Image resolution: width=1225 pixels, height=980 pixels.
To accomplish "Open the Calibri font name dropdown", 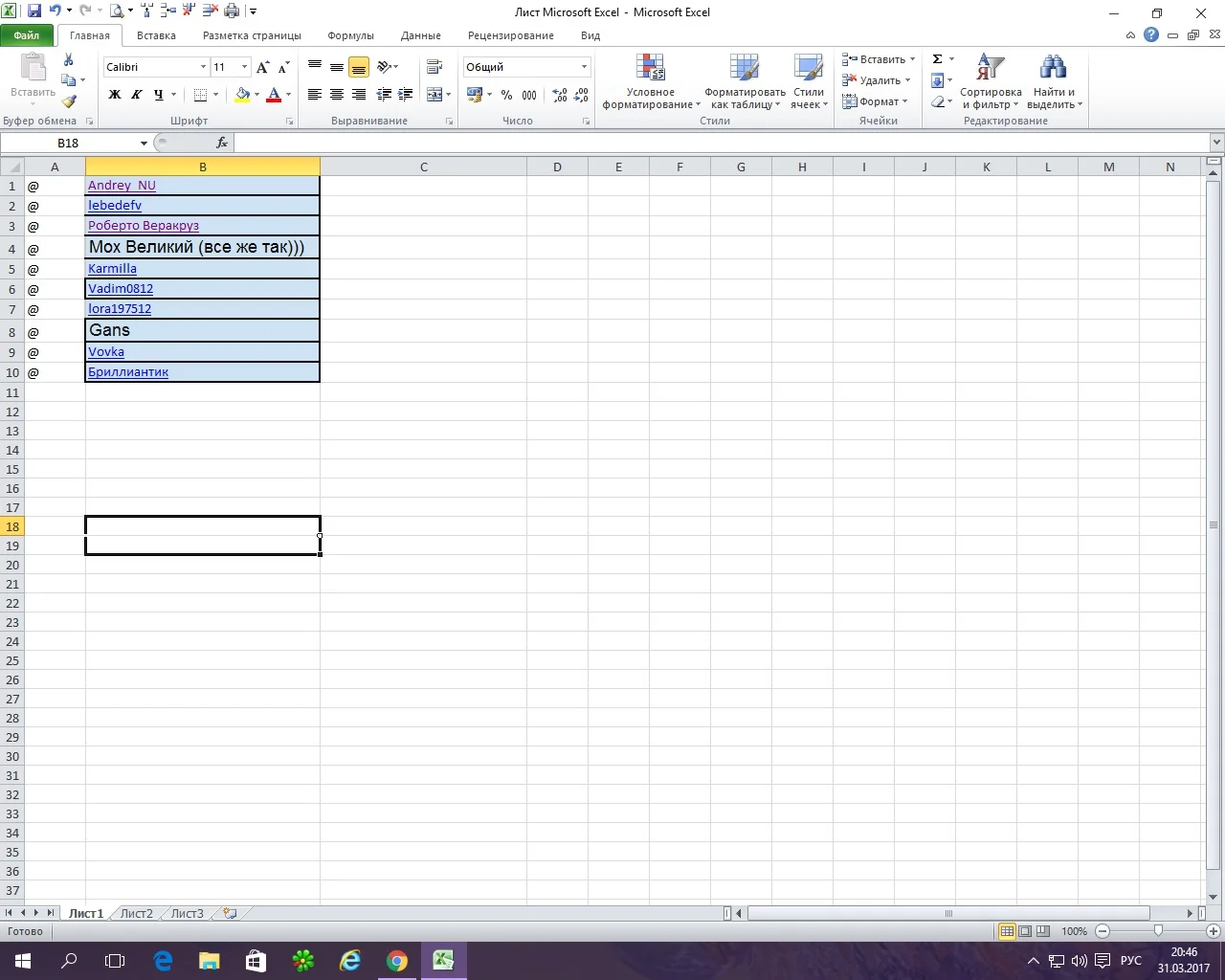I will (203, 67).
